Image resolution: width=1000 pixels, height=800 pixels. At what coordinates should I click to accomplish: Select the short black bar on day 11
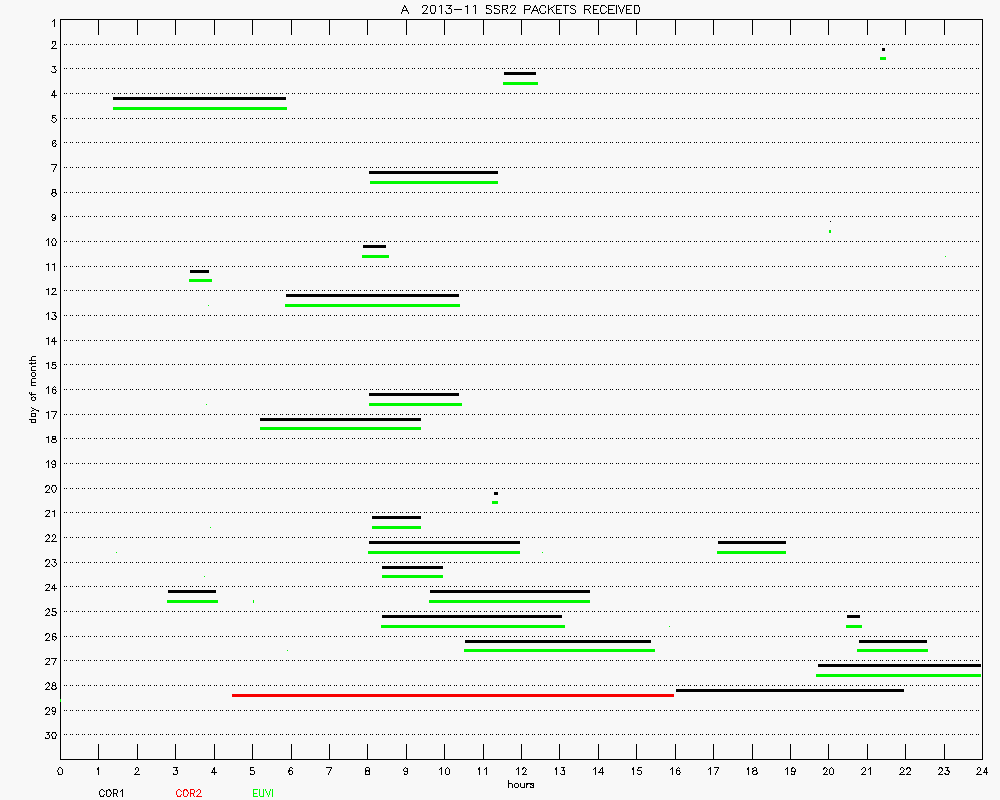[x=200, y=271]
